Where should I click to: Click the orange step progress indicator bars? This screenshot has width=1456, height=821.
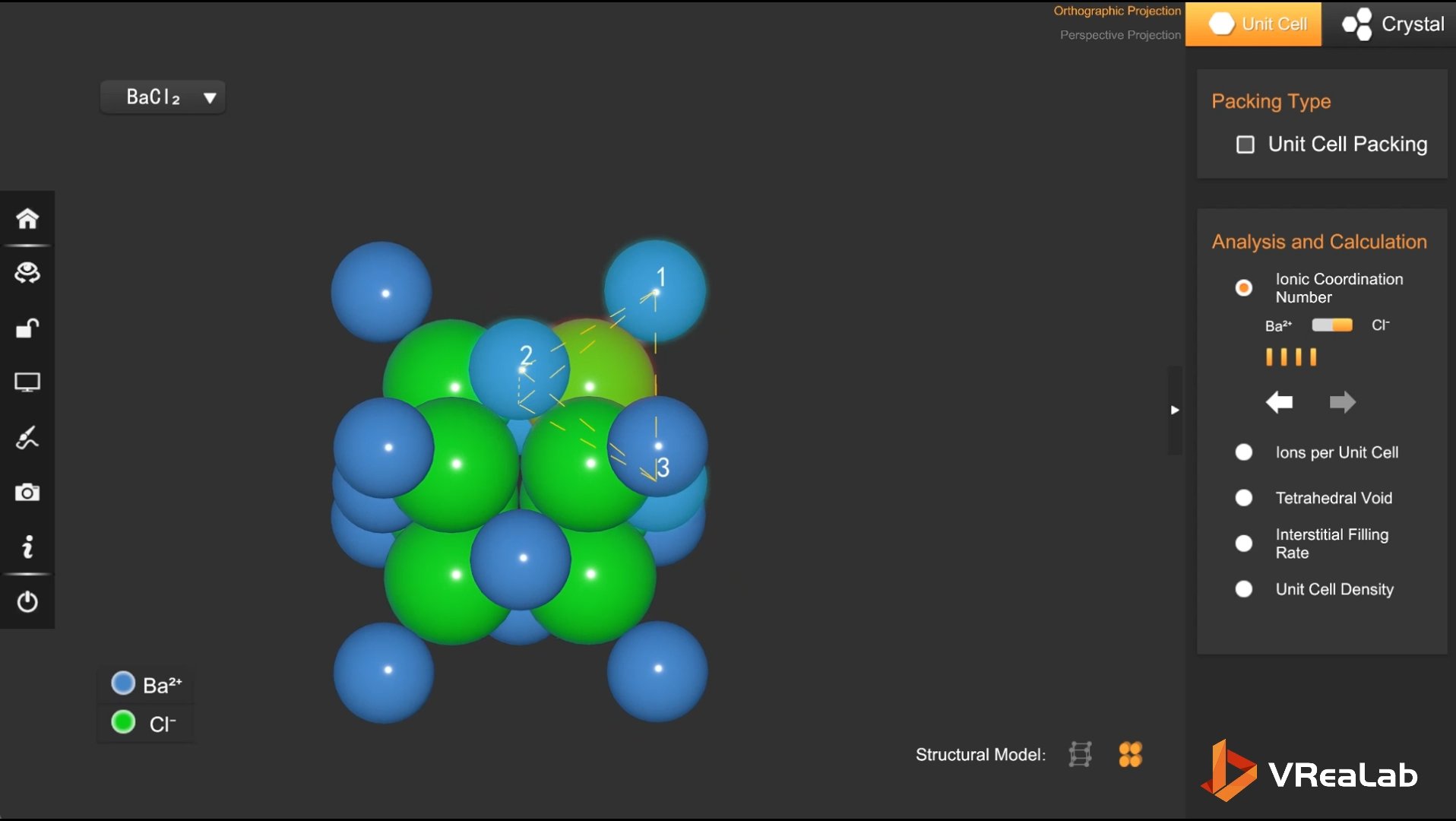pyautogui.click(x=1291, y=357)
